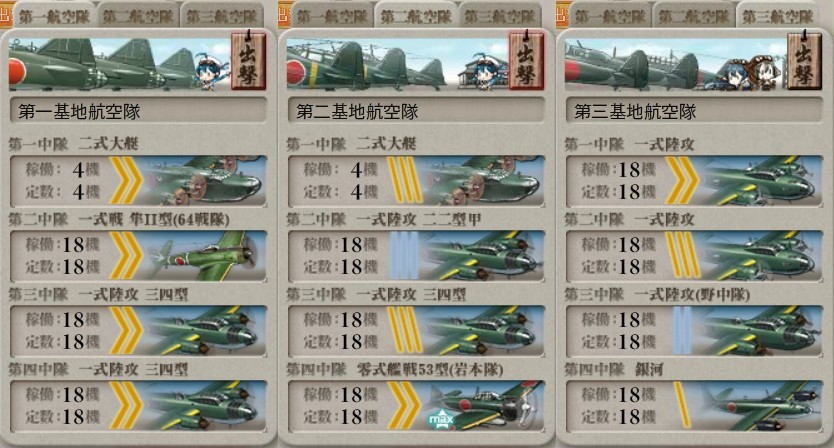Image resolution: width=834 pixels, height=448 pixels.
Task: Select 零式艦戦53型(岩本隊) max plane
Action: point(416,406)
